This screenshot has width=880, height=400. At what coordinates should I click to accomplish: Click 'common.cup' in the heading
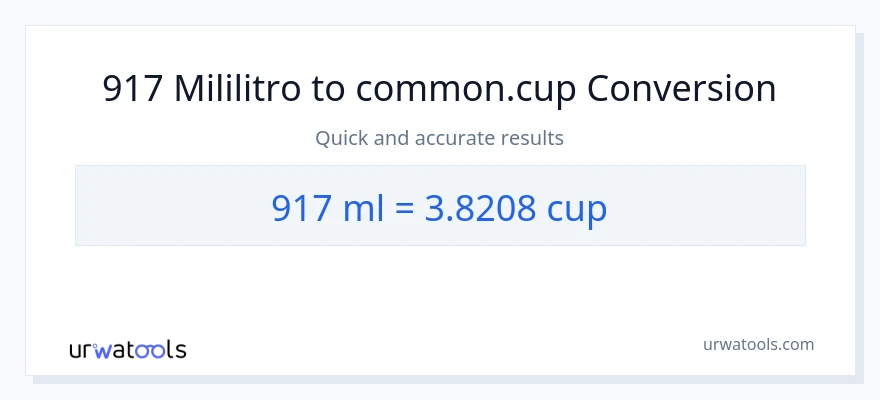[467, 89]
